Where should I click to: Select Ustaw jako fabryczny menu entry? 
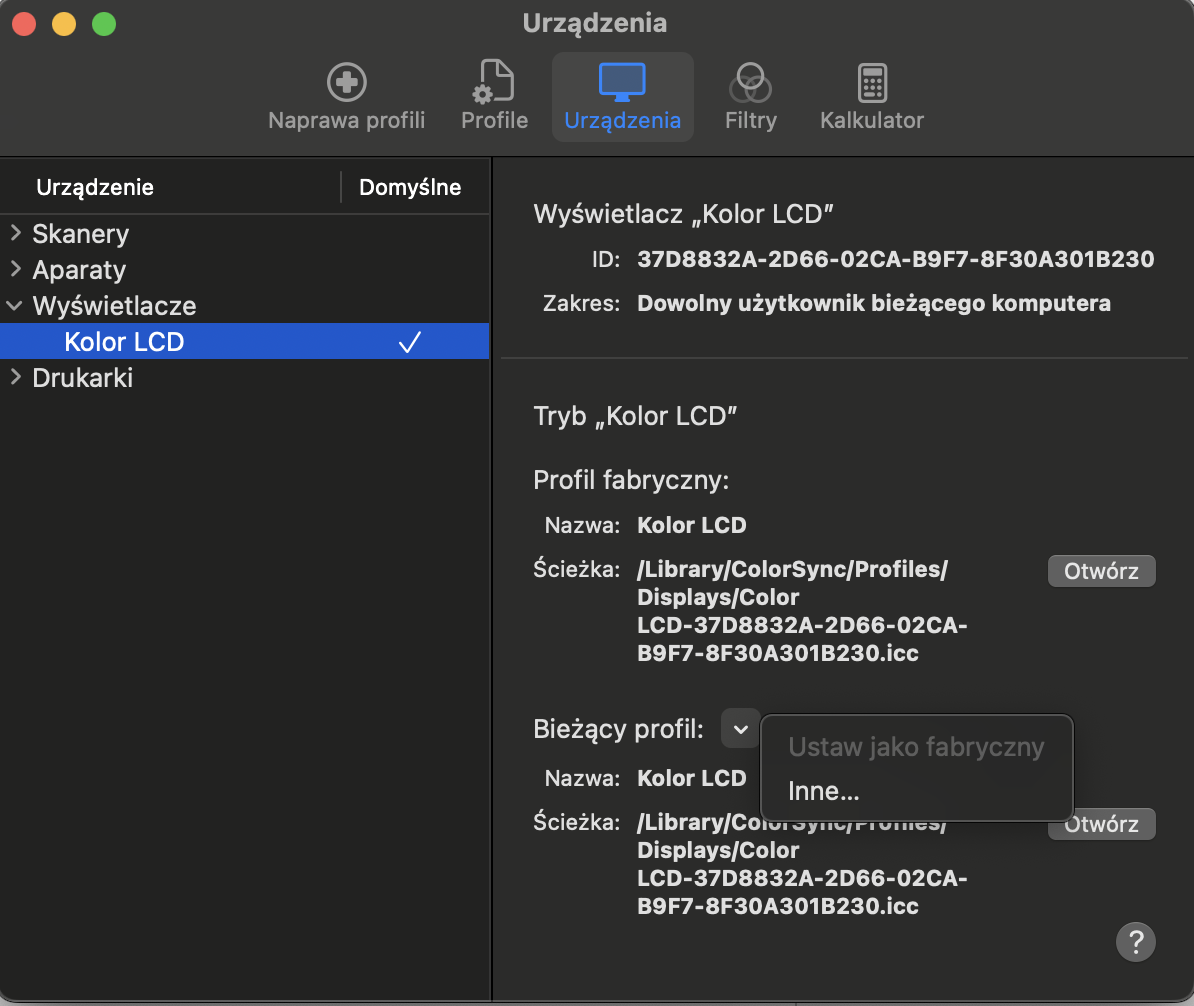916,747
